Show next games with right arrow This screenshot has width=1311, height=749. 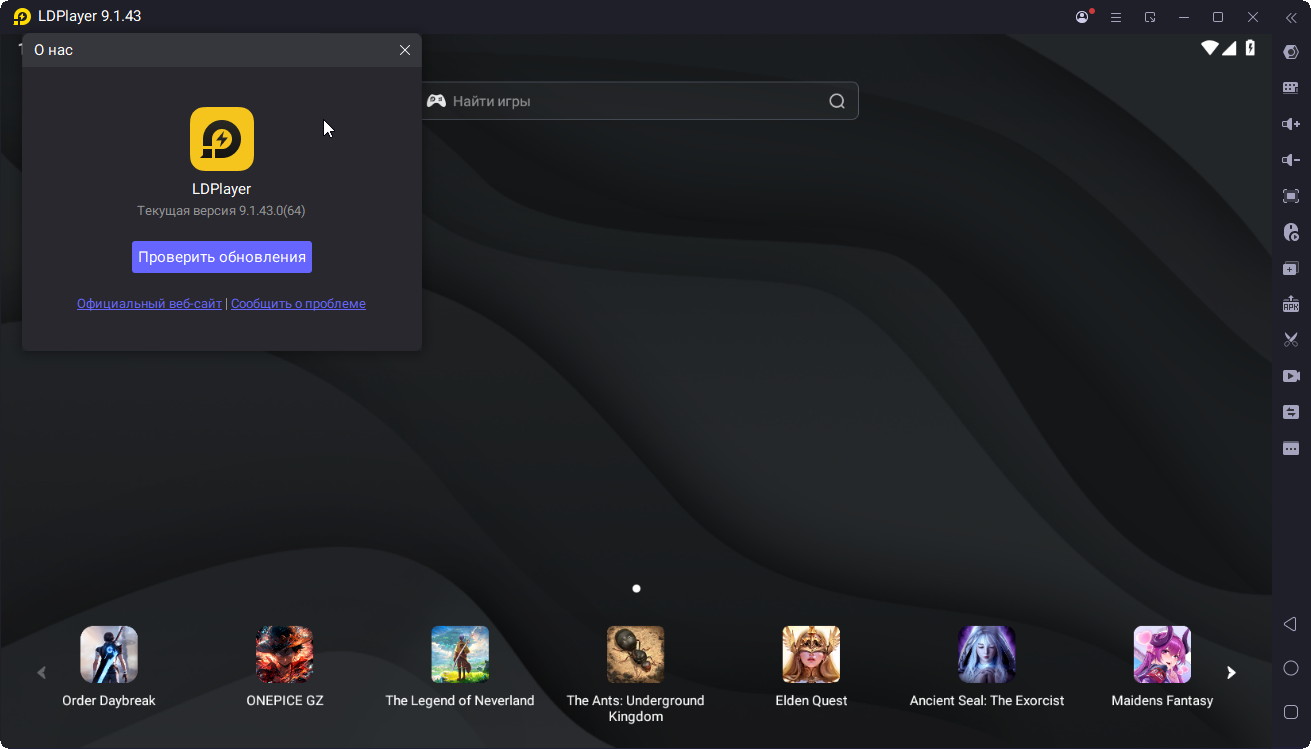(1231, 673)
